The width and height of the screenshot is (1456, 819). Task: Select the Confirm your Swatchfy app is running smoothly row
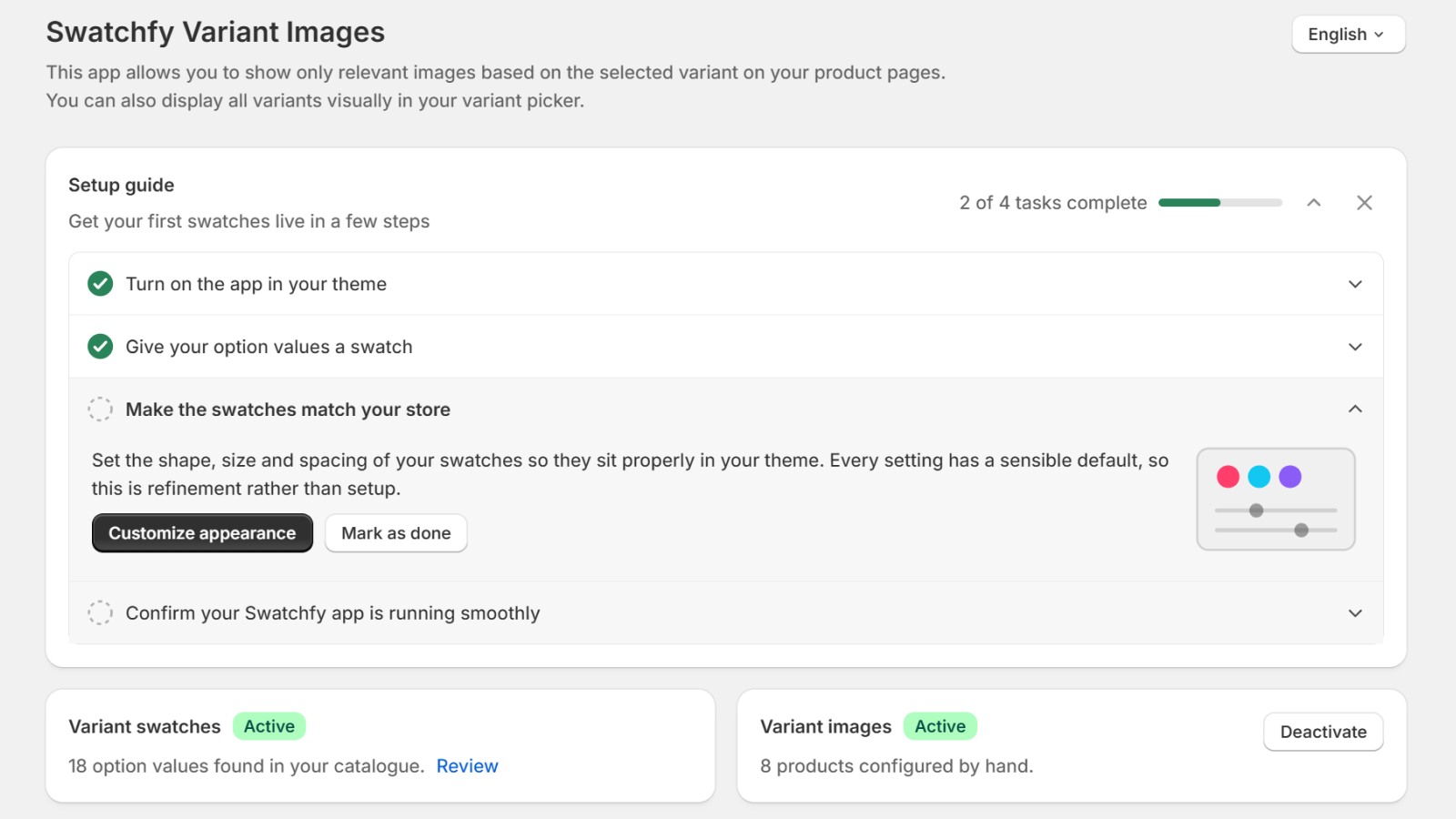click(x=726, y=613)
